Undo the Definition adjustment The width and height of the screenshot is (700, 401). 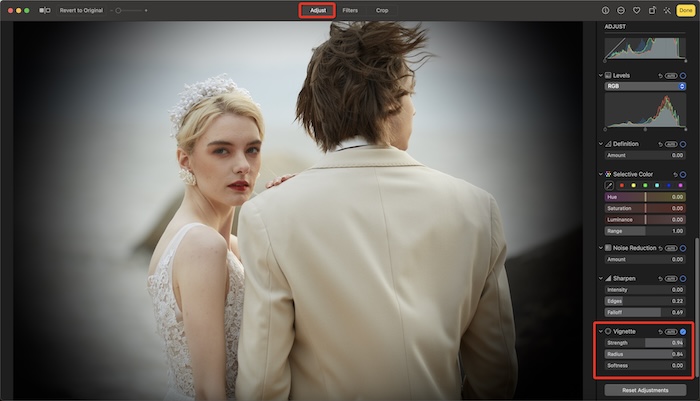pyautogui.click(x=660, y=144)
